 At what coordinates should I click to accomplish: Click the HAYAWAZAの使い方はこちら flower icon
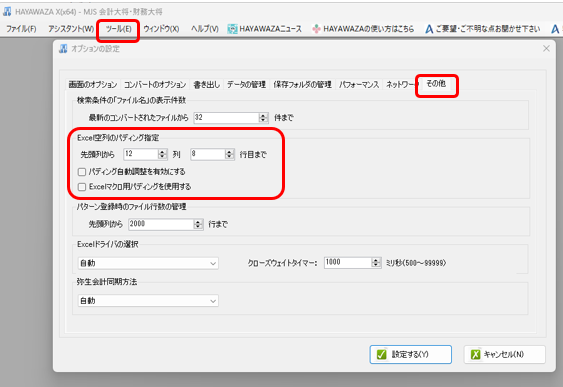[316, 29]
